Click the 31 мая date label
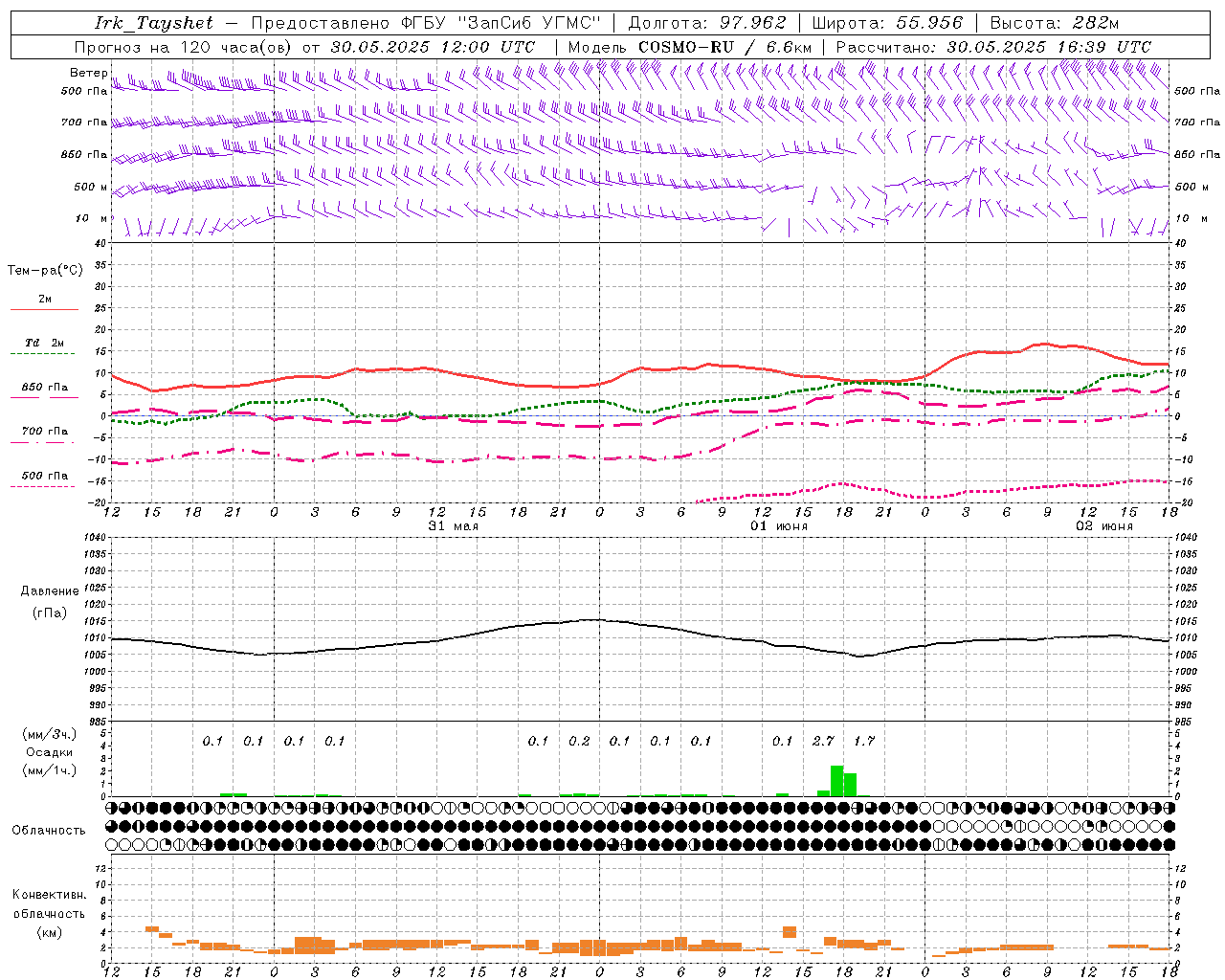Image resolution: width=1225 pixels, height=980 pixels. pyautogui.click(x=454, y=526)
